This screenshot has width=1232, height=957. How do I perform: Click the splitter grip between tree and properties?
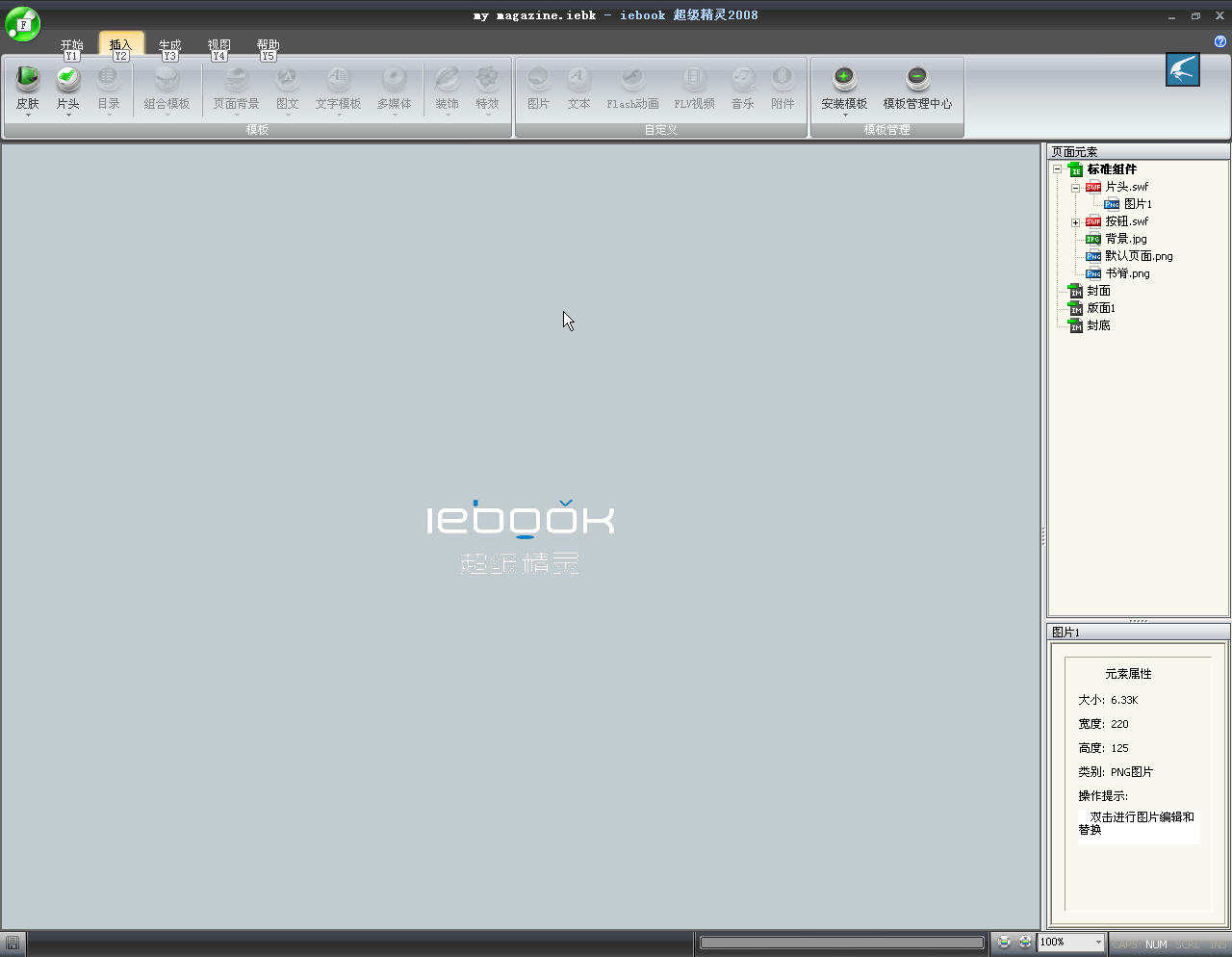pos(1138,621)
